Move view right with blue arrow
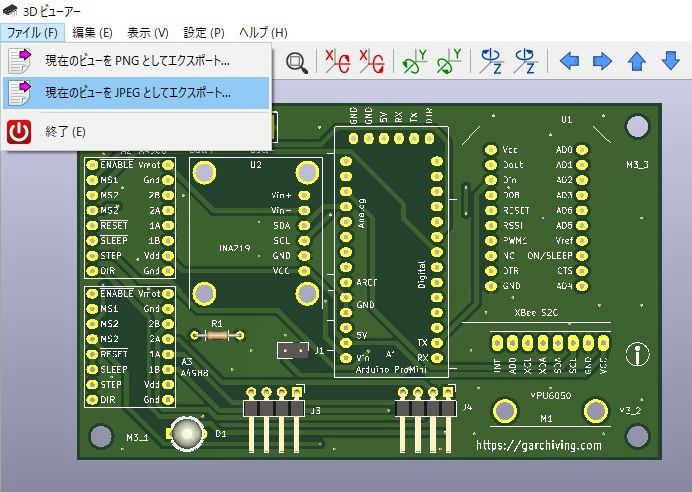Screen dimensions: 692x492 click(602, 61)
